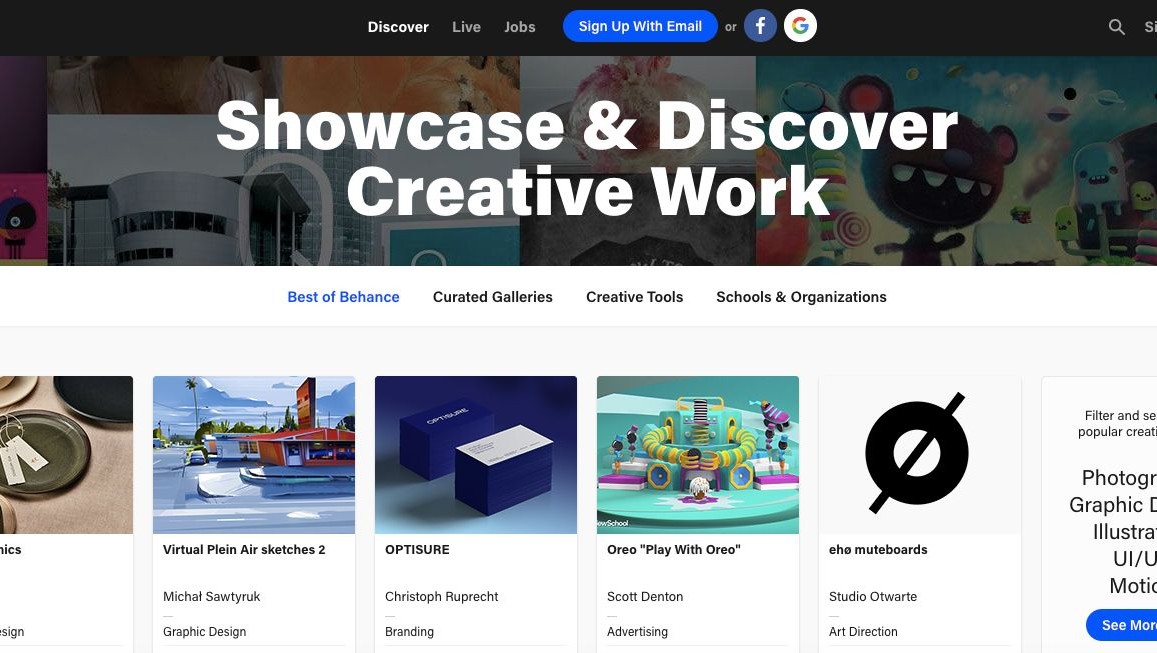This screenshot has width=1157, height=653.
Task: Open search with the magnifier icon
Action: (1116, 27)
